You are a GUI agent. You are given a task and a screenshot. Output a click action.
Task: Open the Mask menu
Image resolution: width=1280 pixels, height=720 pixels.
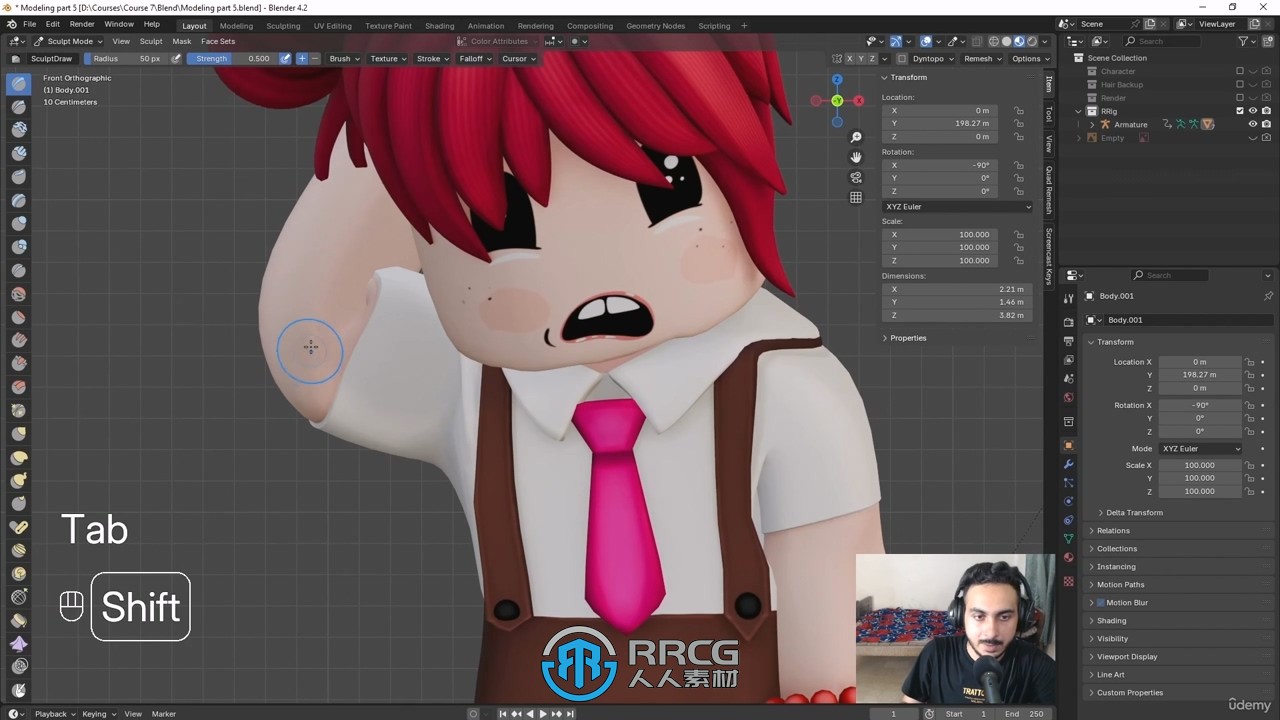pyautogui.click(x=181, y=41)
